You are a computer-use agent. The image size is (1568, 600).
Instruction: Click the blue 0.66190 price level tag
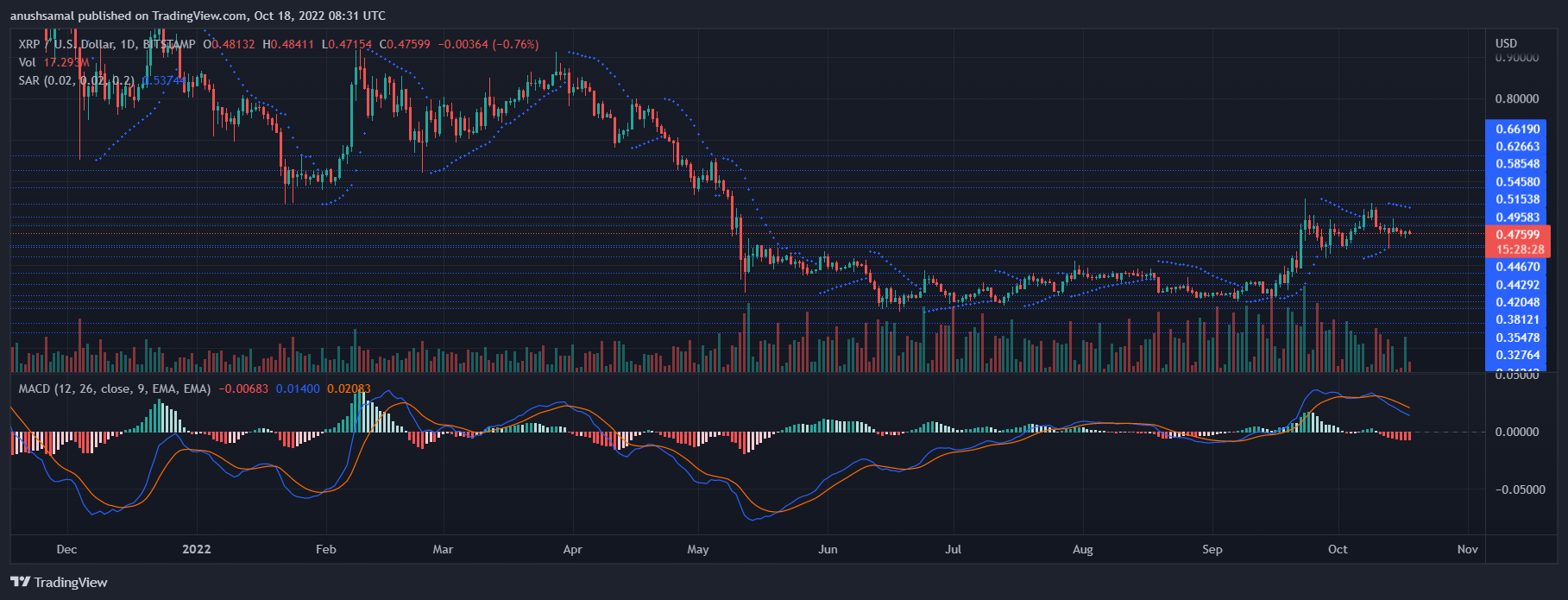(1517, 129)
